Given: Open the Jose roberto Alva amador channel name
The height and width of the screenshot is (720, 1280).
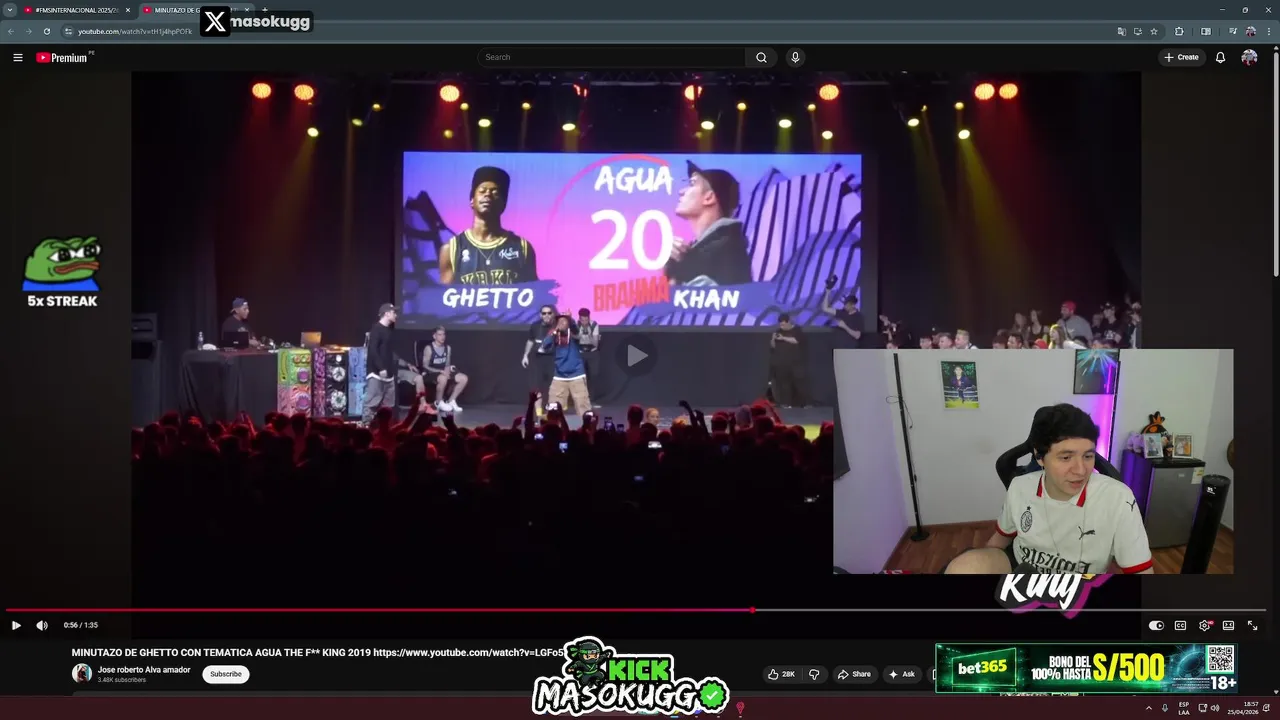Looking at the screenshot, I should pos(144,670).
